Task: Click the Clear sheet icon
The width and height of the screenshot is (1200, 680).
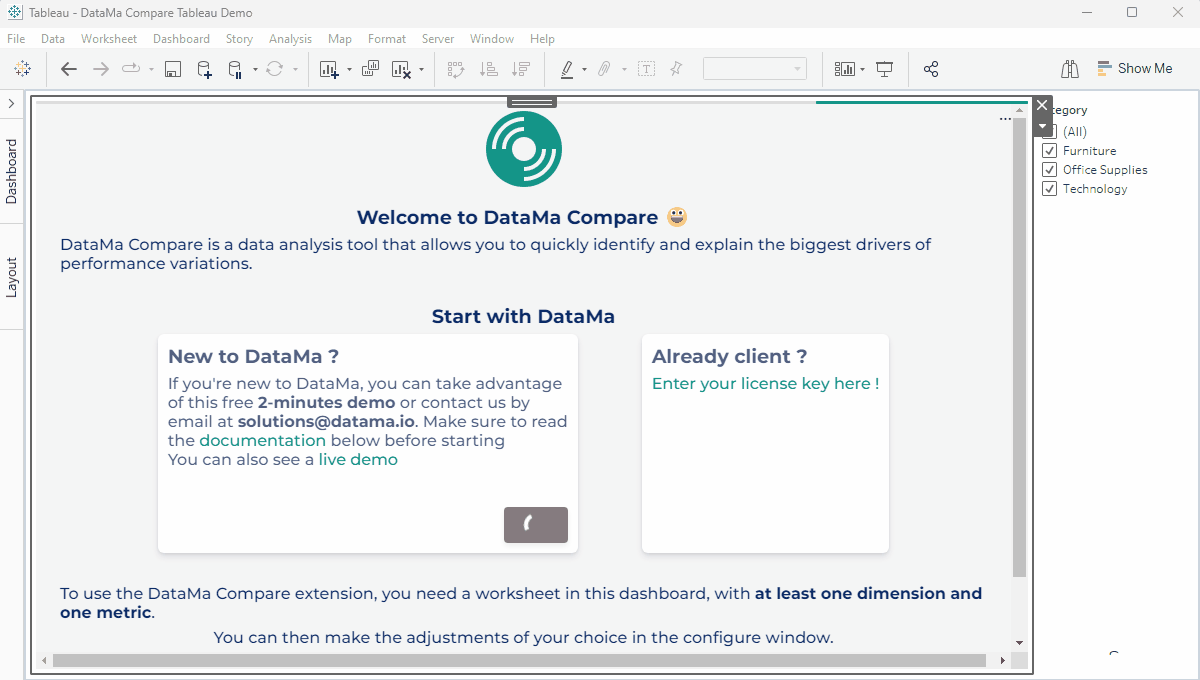Action: [x=402, y=69]
